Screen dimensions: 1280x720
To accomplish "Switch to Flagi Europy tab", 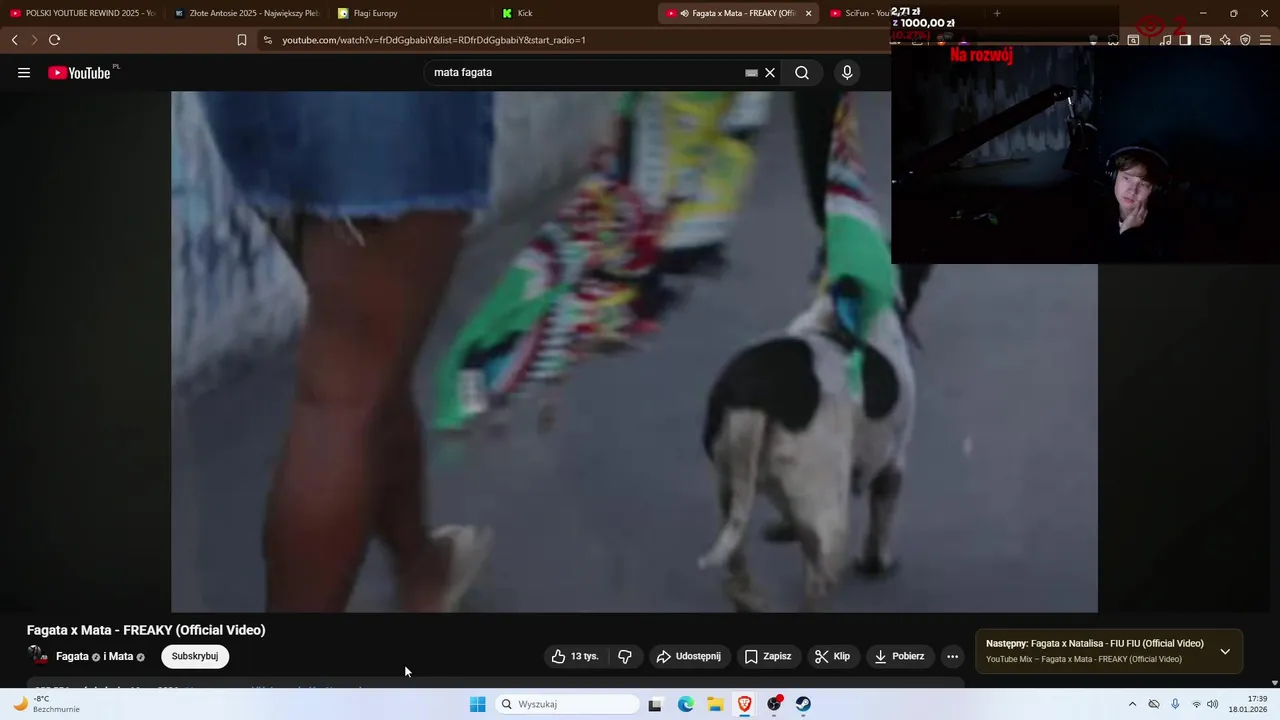I will click(x=410, y=13).
